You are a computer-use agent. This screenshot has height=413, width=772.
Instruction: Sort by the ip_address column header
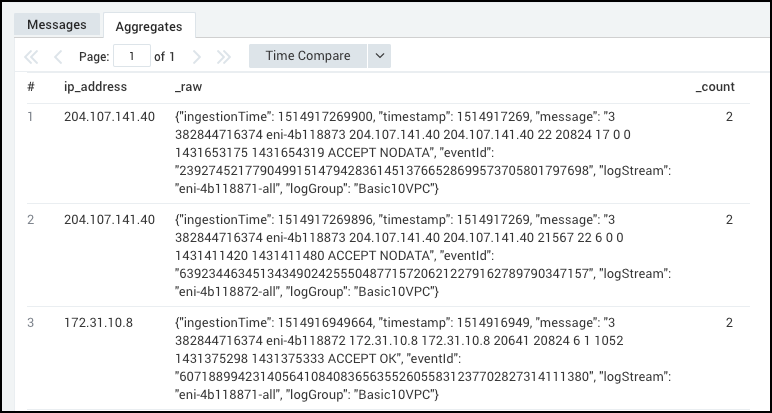95,87
